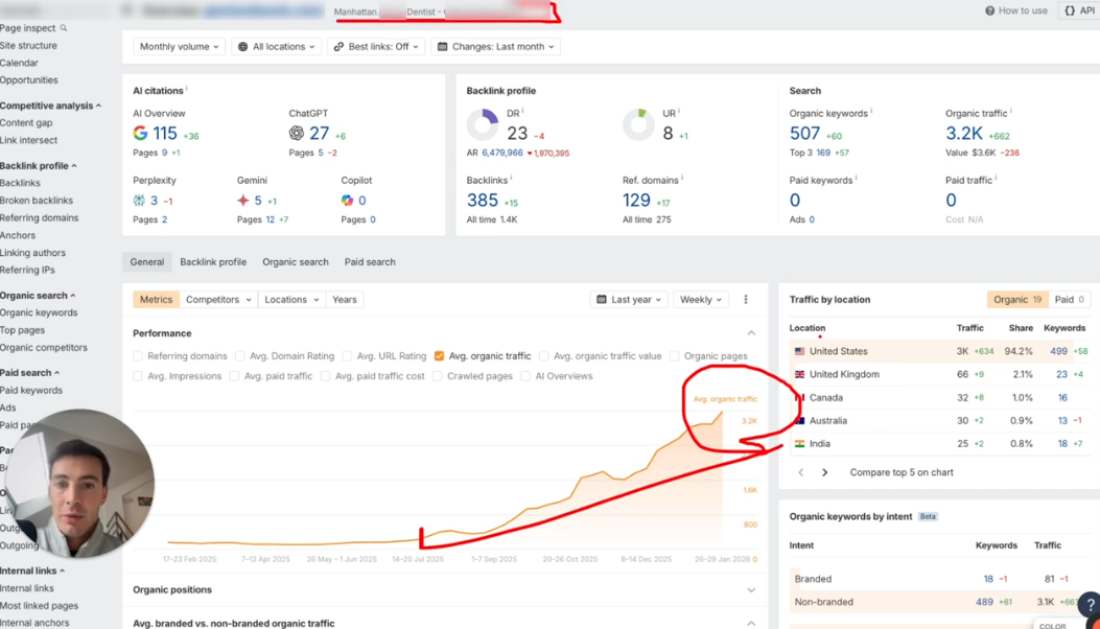Click the API button
This screenshot has height=629, width=1100.
tap(1078, 11)
